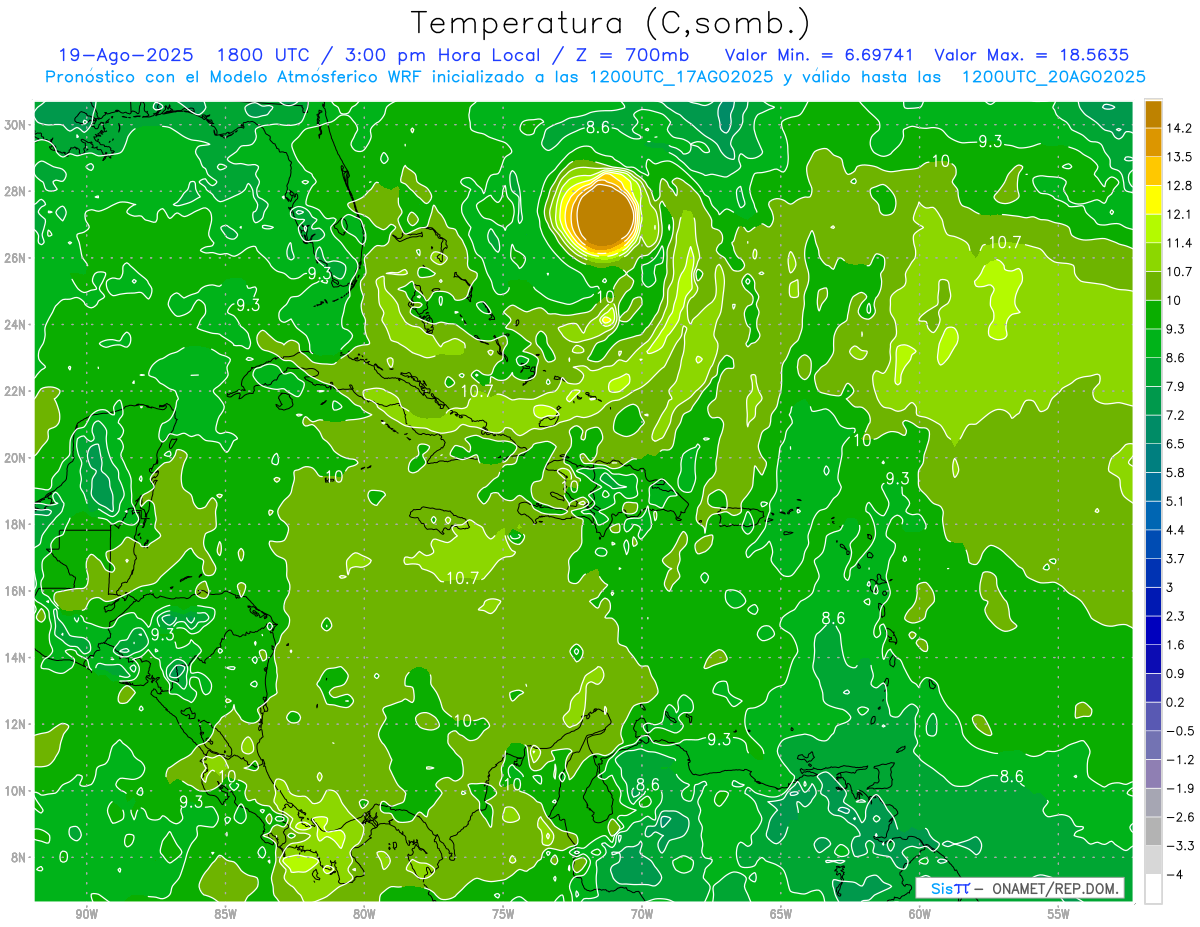1200x927 pixels.
Task: Click the legend swatch between 8.6 and 9.3
Action: [1154, 343]
